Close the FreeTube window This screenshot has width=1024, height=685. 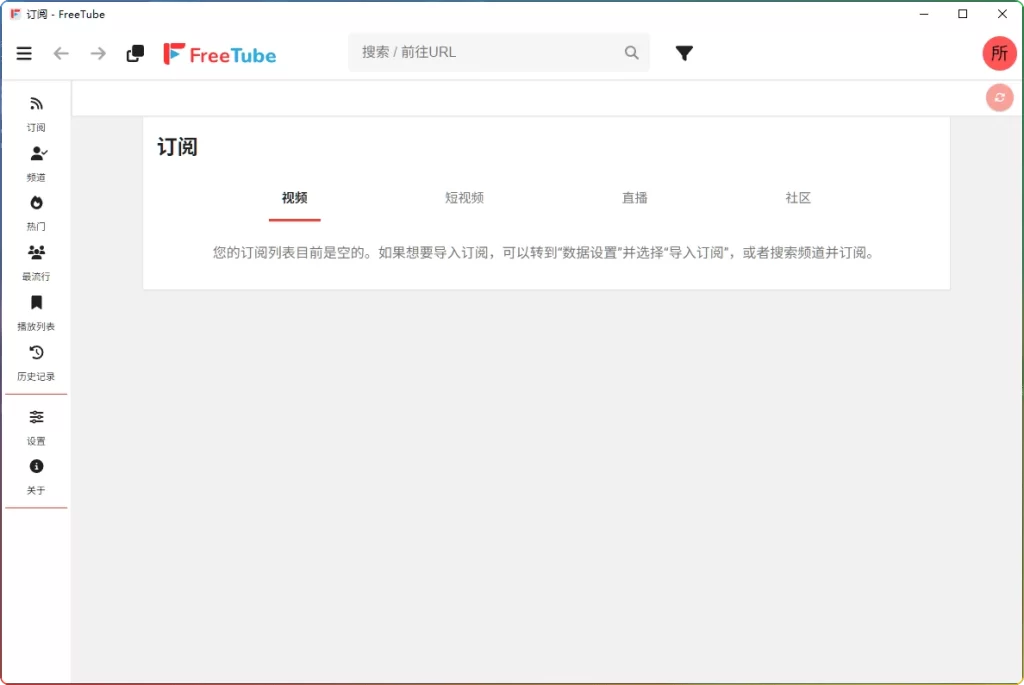point(1002,14)
